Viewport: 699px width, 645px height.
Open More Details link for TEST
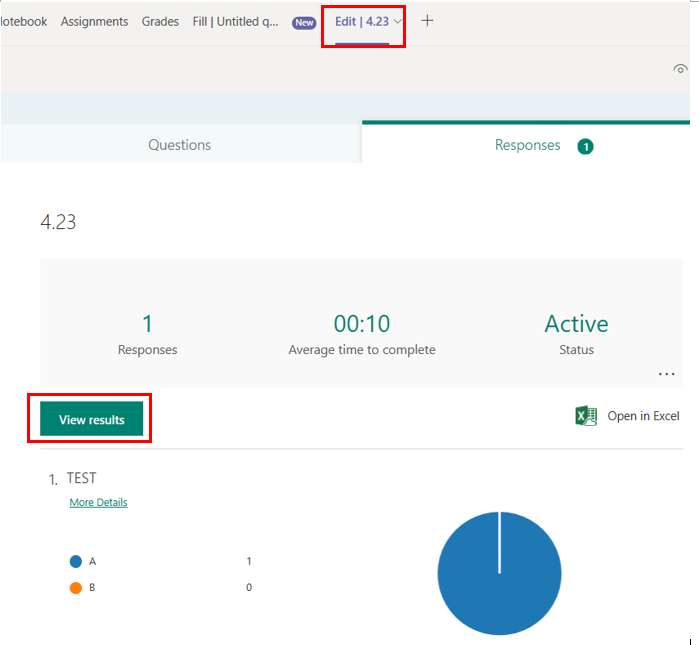99,502
